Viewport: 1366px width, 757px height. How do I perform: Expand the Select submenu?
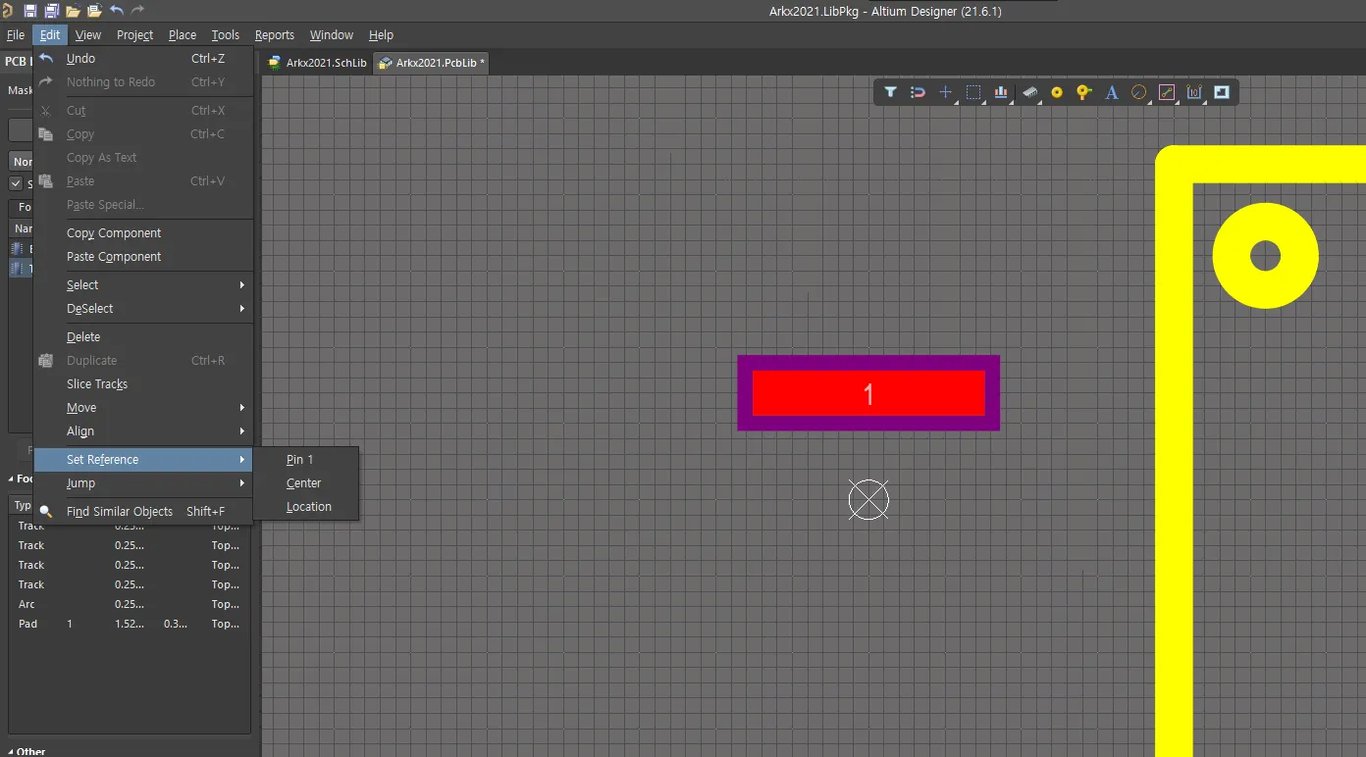144,285
